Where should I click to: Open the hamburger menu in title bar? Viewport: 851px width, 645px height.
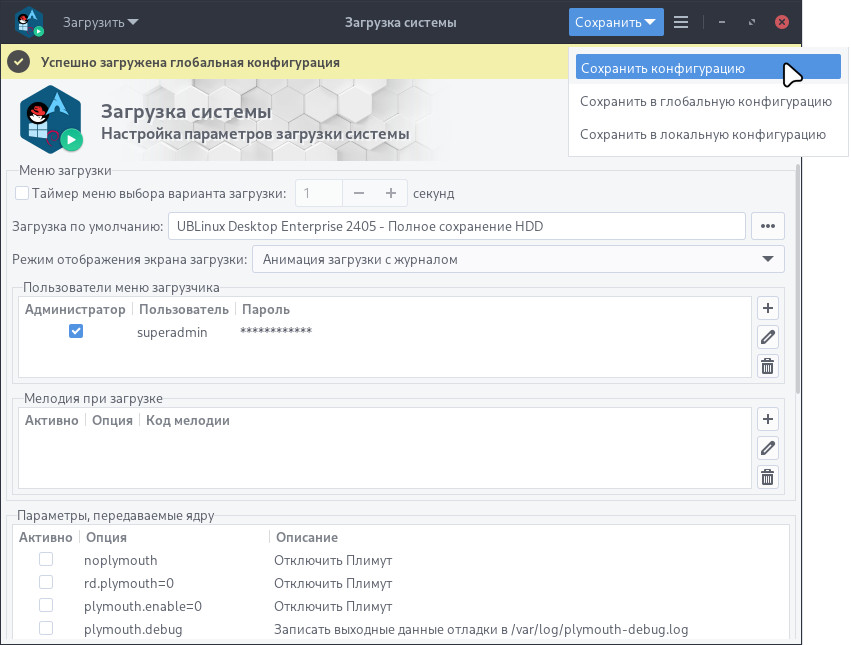(x=681, y=22)
